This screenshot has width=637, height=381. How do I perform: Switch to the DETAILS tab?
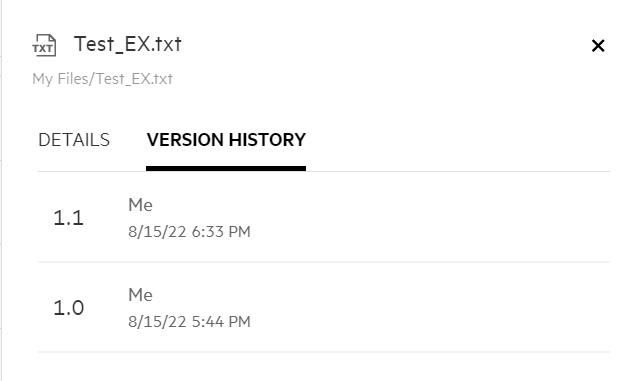point(74,140)
